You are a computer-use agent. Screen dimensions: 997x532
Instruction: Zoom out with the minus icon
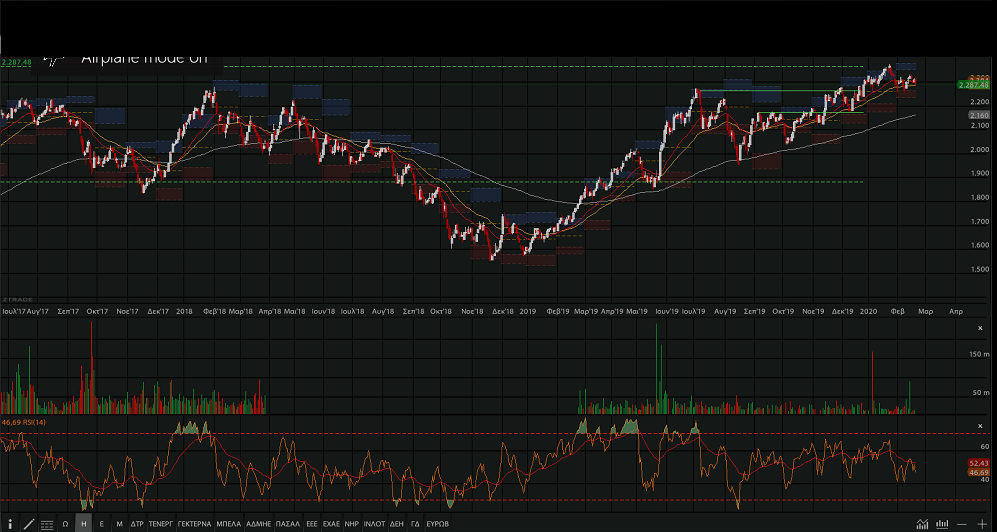coord(962,524)
